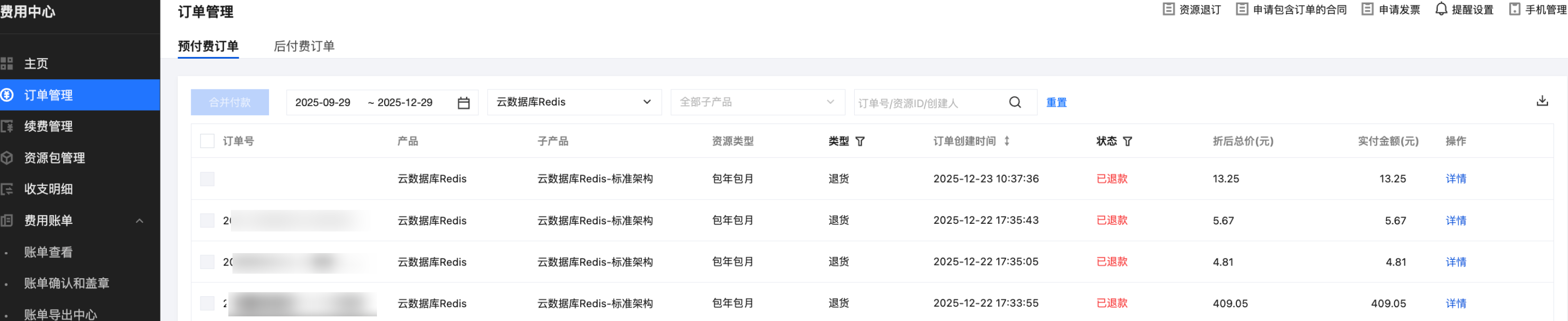Open the 云数据库Redis product dropdown
Viewport: 1568px width, 321px height.
click(573, 102)
